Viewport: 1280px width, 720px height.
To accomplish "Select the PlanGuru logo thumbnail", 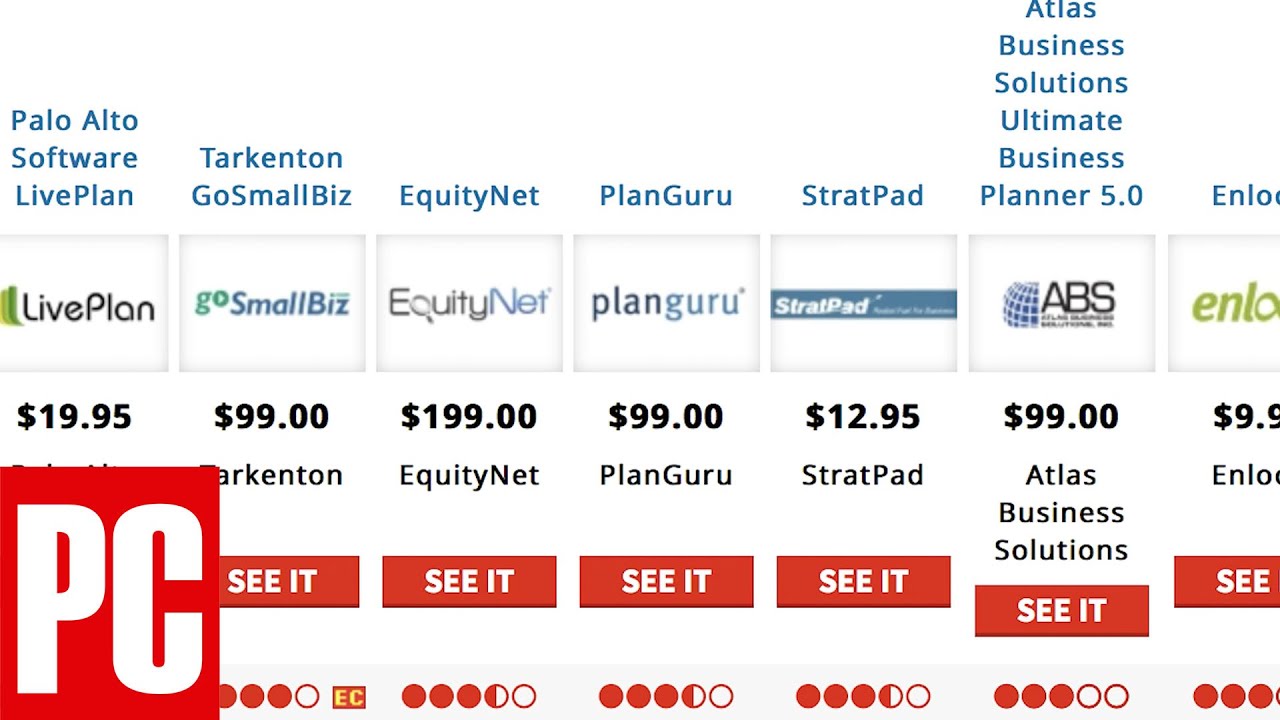I will tap(666, 303).
